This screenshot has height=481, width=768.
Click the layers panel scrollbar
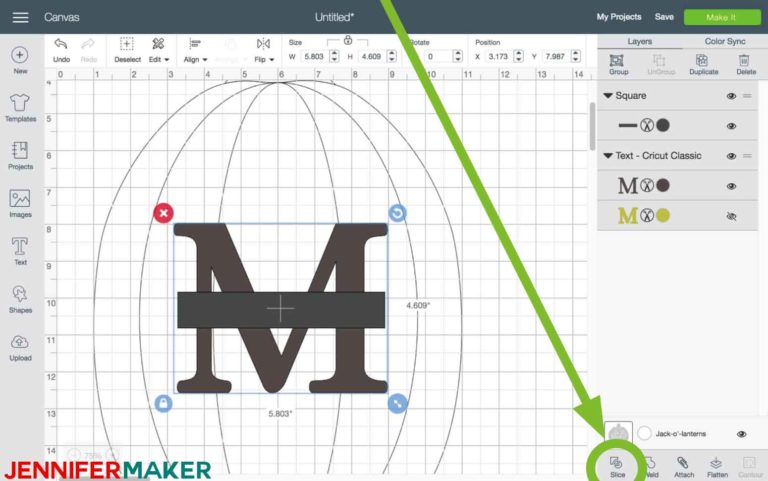pyautogui.click(x=592, y=126)
